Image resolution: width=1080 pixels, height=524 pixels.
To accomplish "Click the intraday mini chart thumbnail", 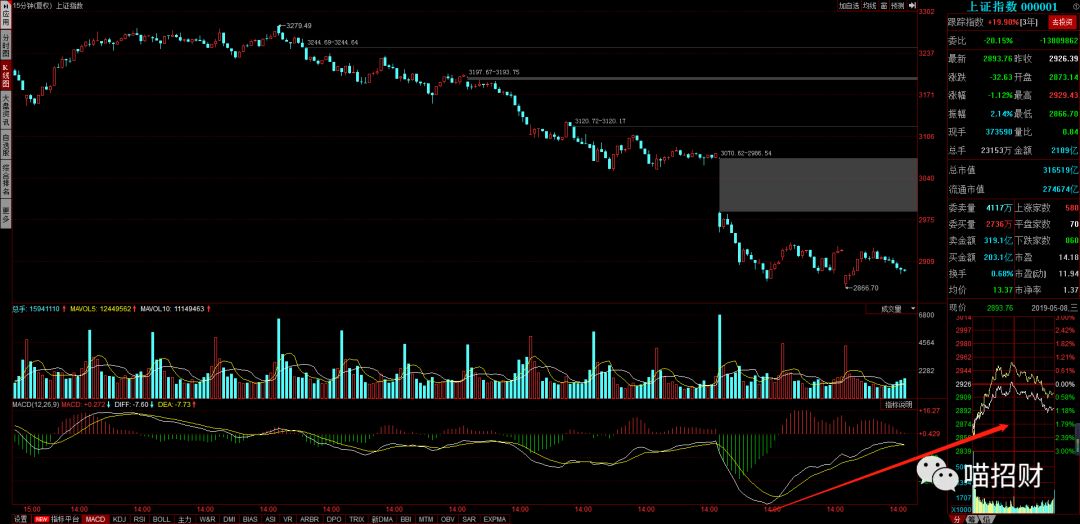I will coord(1013,413).
